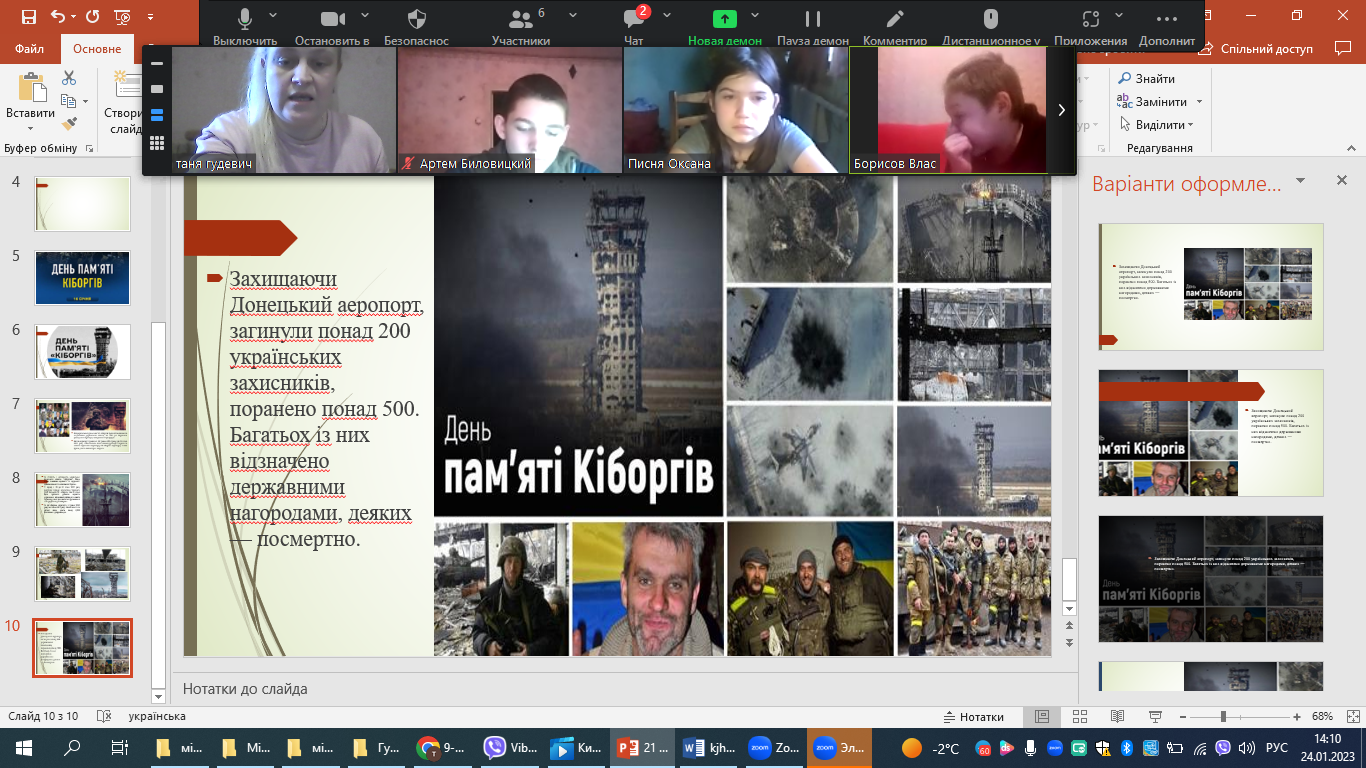Adjust the zoom slider handle
The width and height of the screenshot is (1366, 768).
[x=1223, y=717]
